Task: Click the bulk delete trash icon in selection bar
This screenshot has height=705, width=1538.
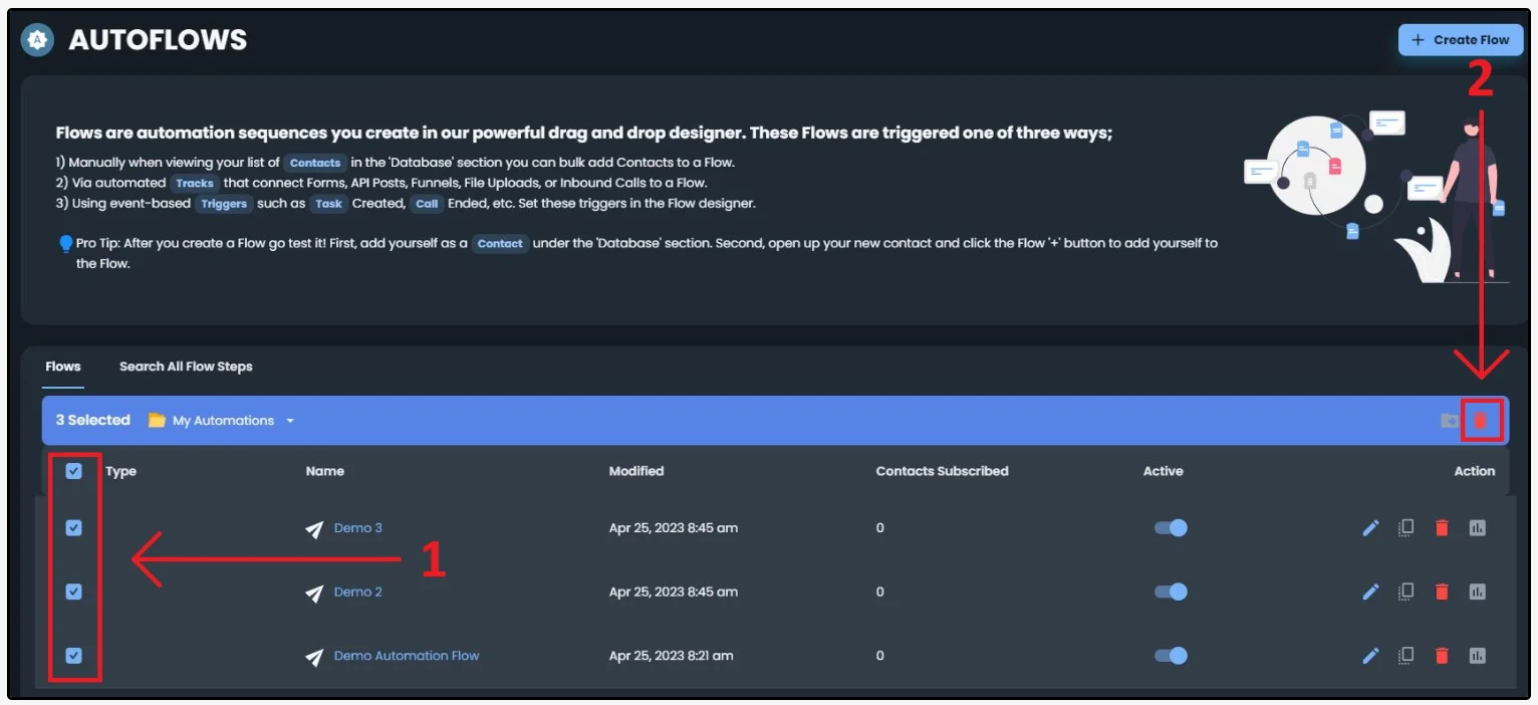Action: (x=1480, y=421)
